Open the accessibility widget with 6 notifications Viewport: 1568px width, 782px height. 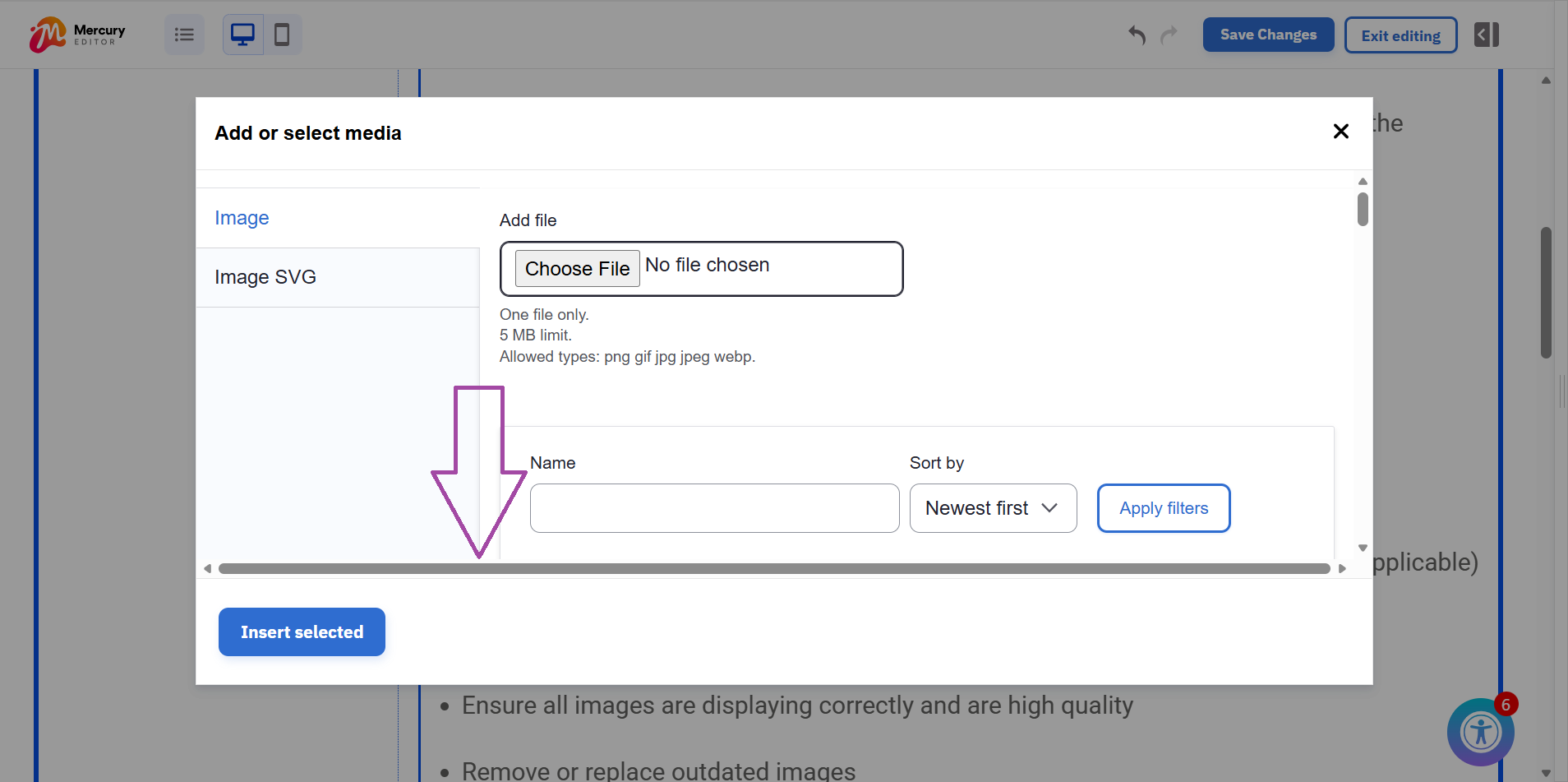coord(1480,732)
